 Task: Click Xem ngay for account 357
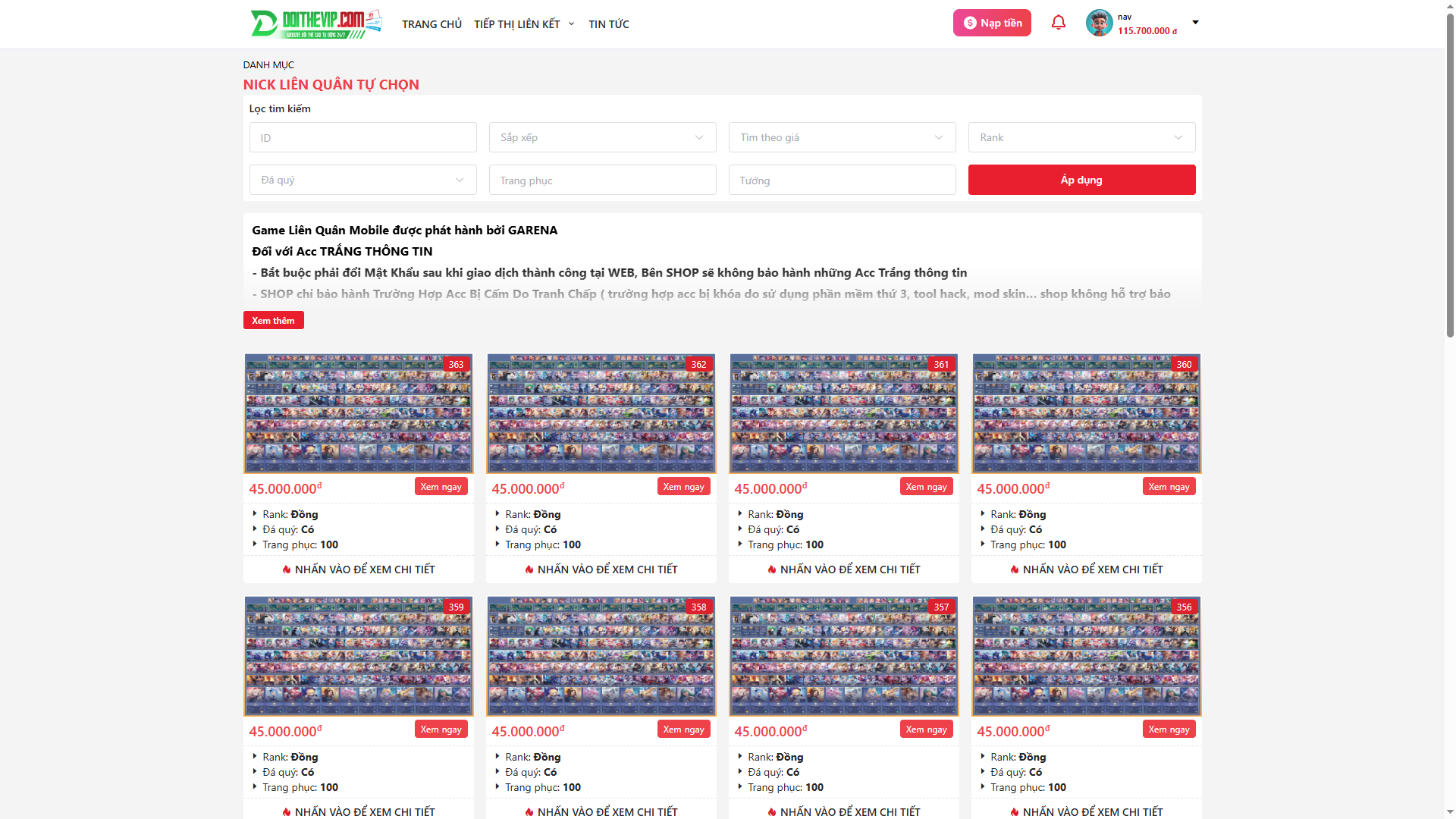tap(927, 730)
